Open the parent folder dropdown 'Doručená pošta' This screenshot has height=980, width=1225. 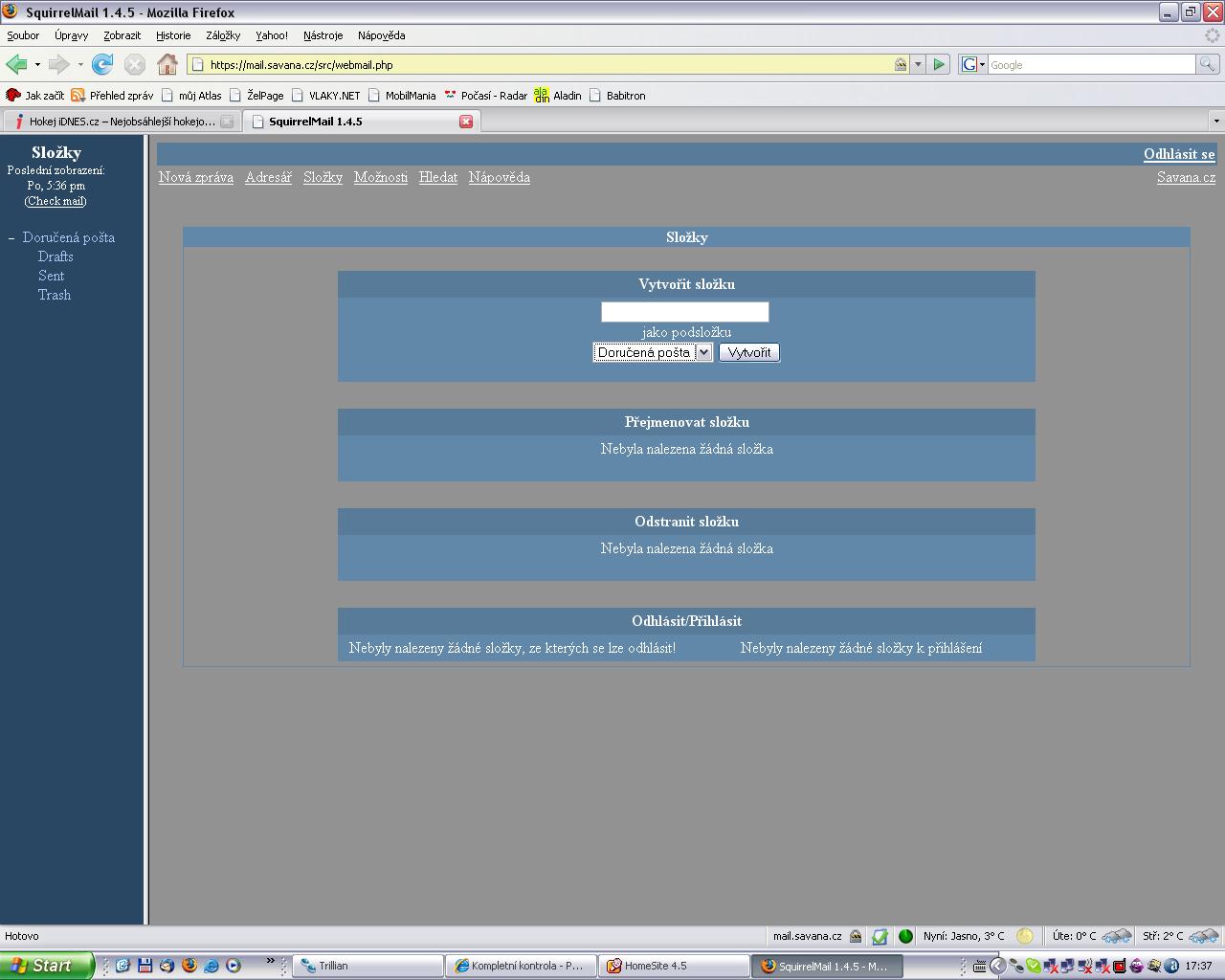pyautogui.click(x=653, y=352)
